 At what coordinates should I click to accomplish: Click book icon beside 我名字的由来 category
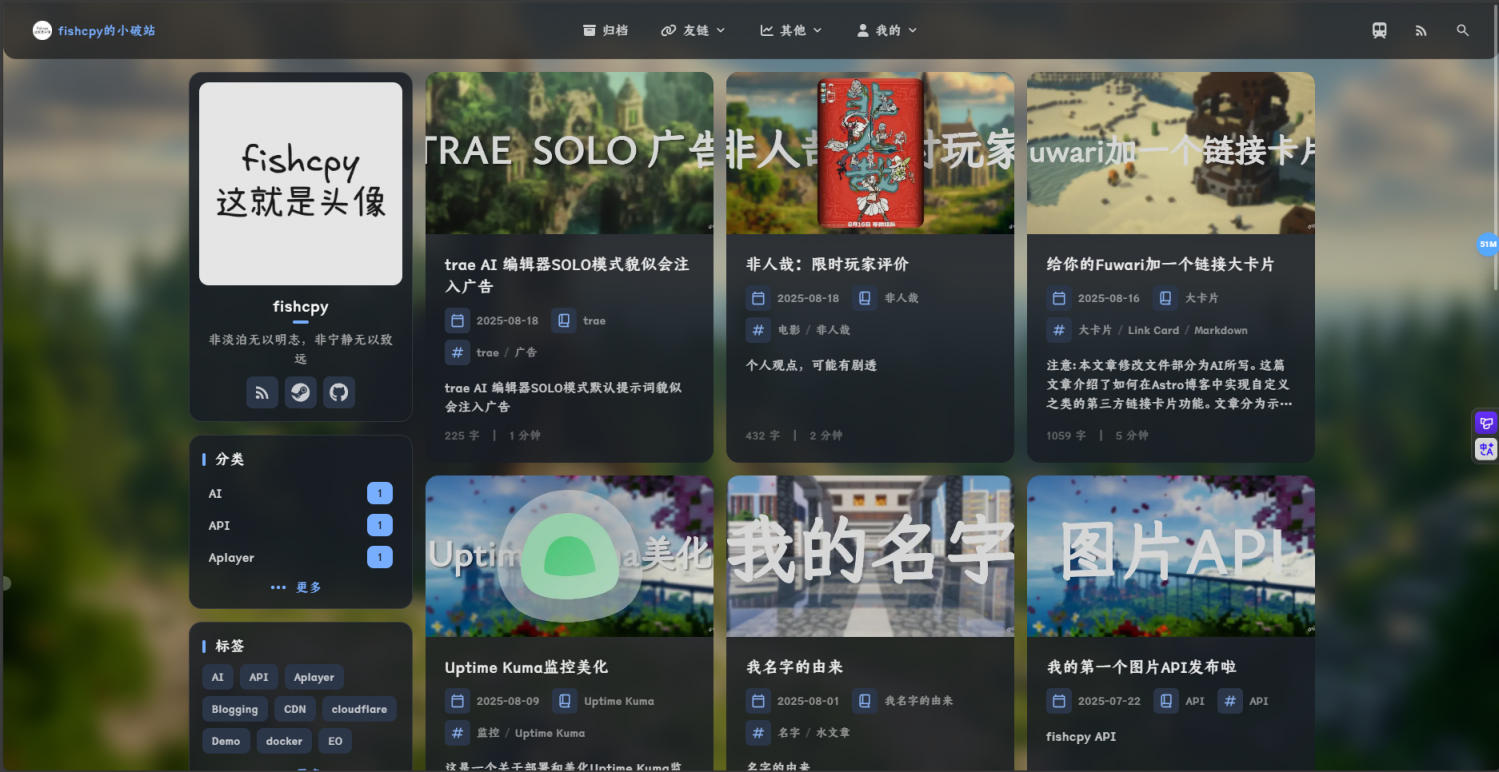pos(865,701)
